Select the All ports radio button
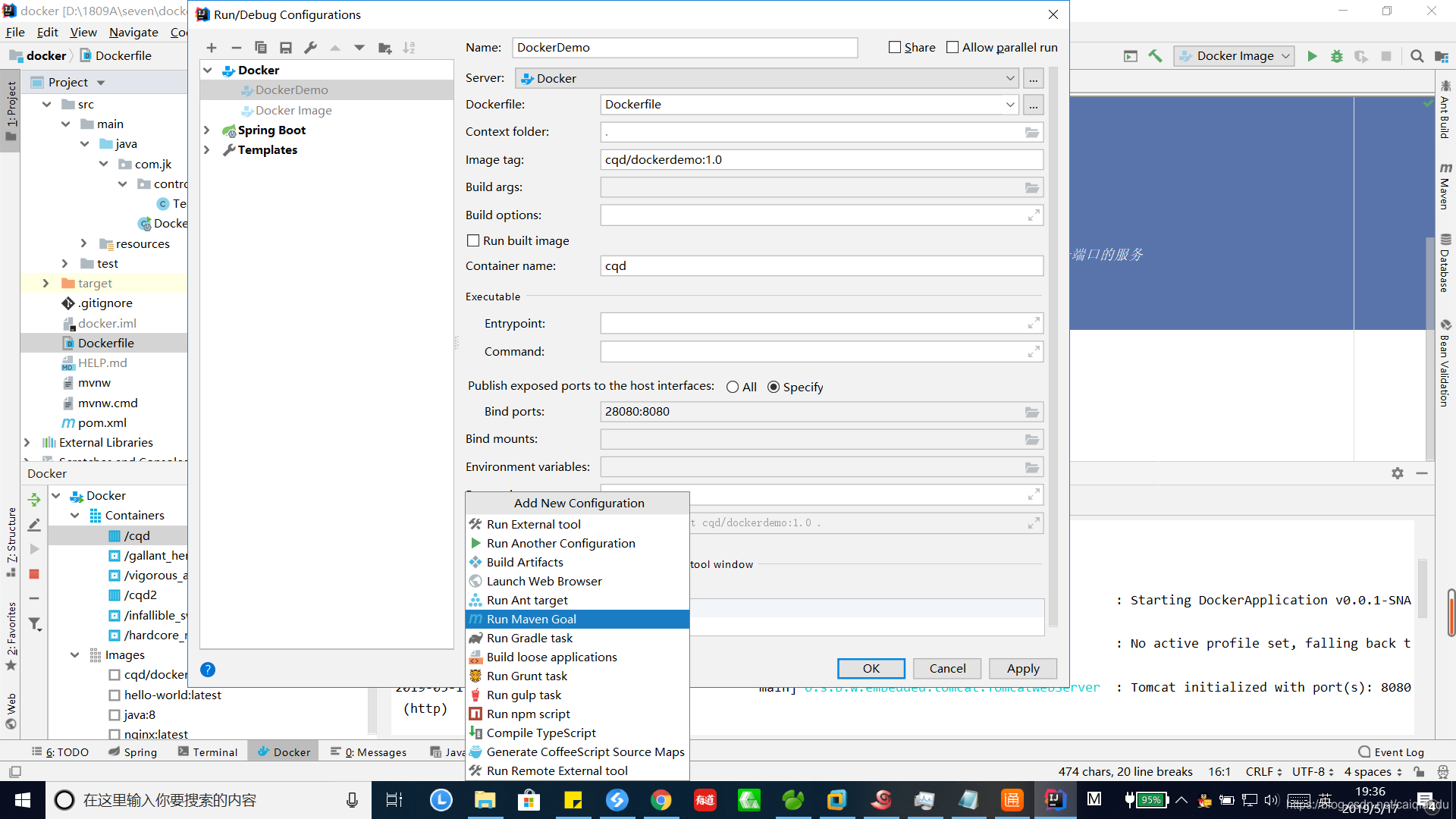 (733, 387)
